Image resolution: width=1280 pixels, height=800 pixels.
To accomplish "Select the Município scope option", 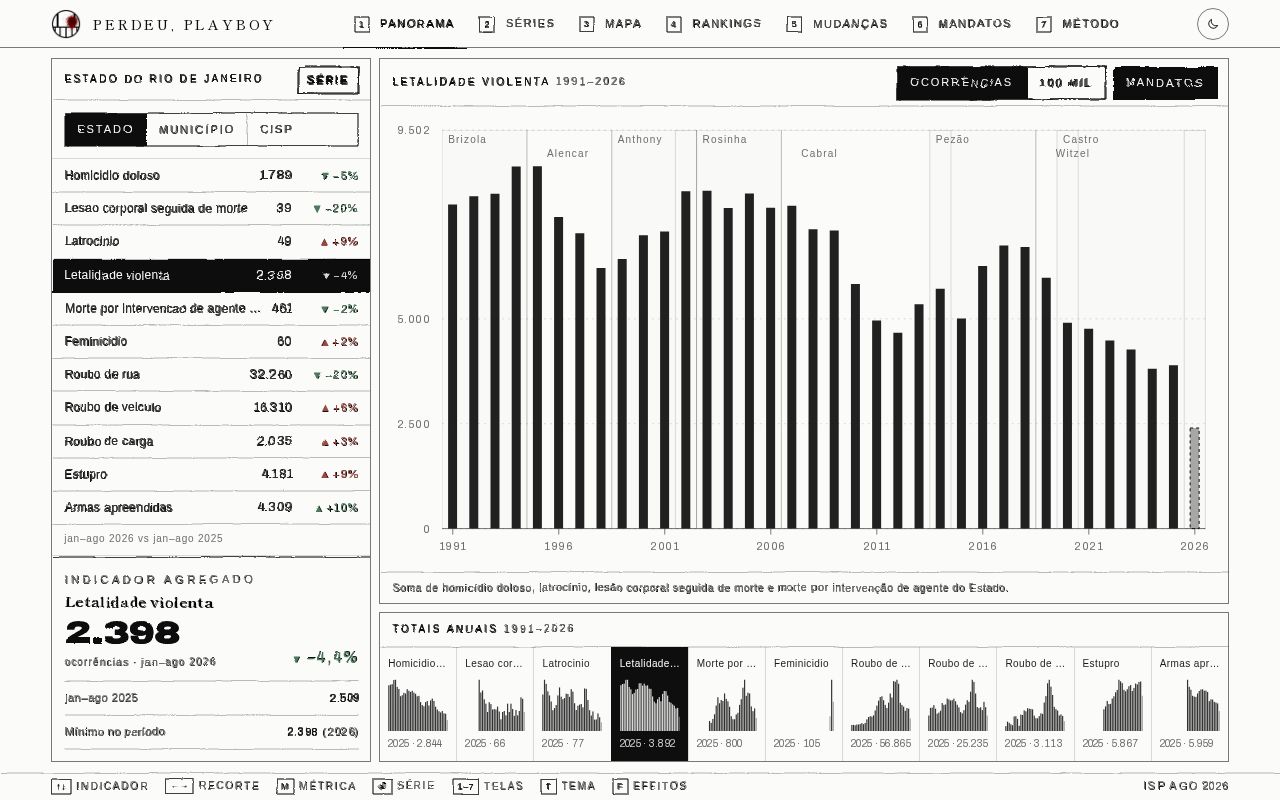I will pos(196,130).
